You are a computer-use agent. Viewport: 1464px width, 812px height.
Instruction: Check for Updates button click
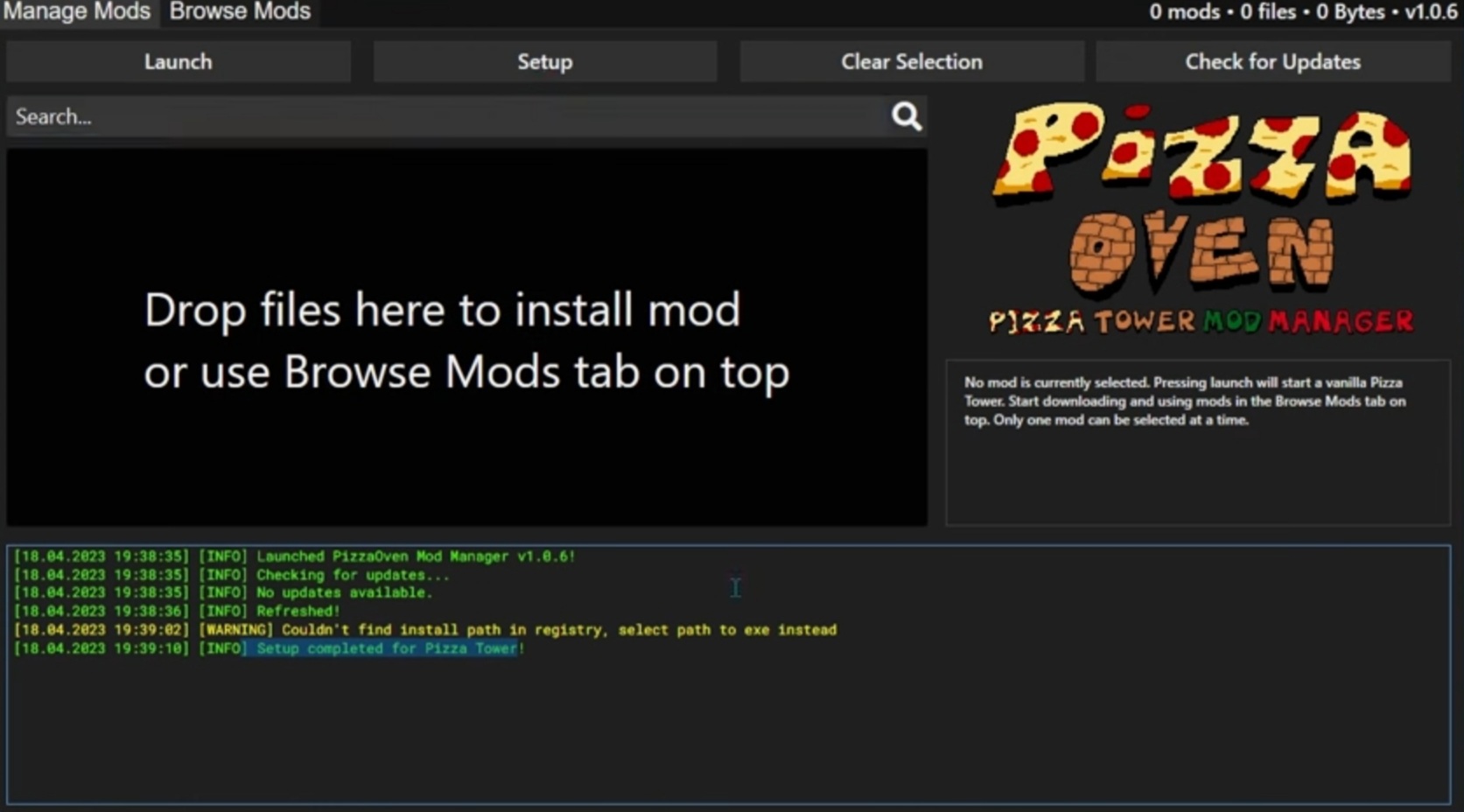coord(1273,62)
